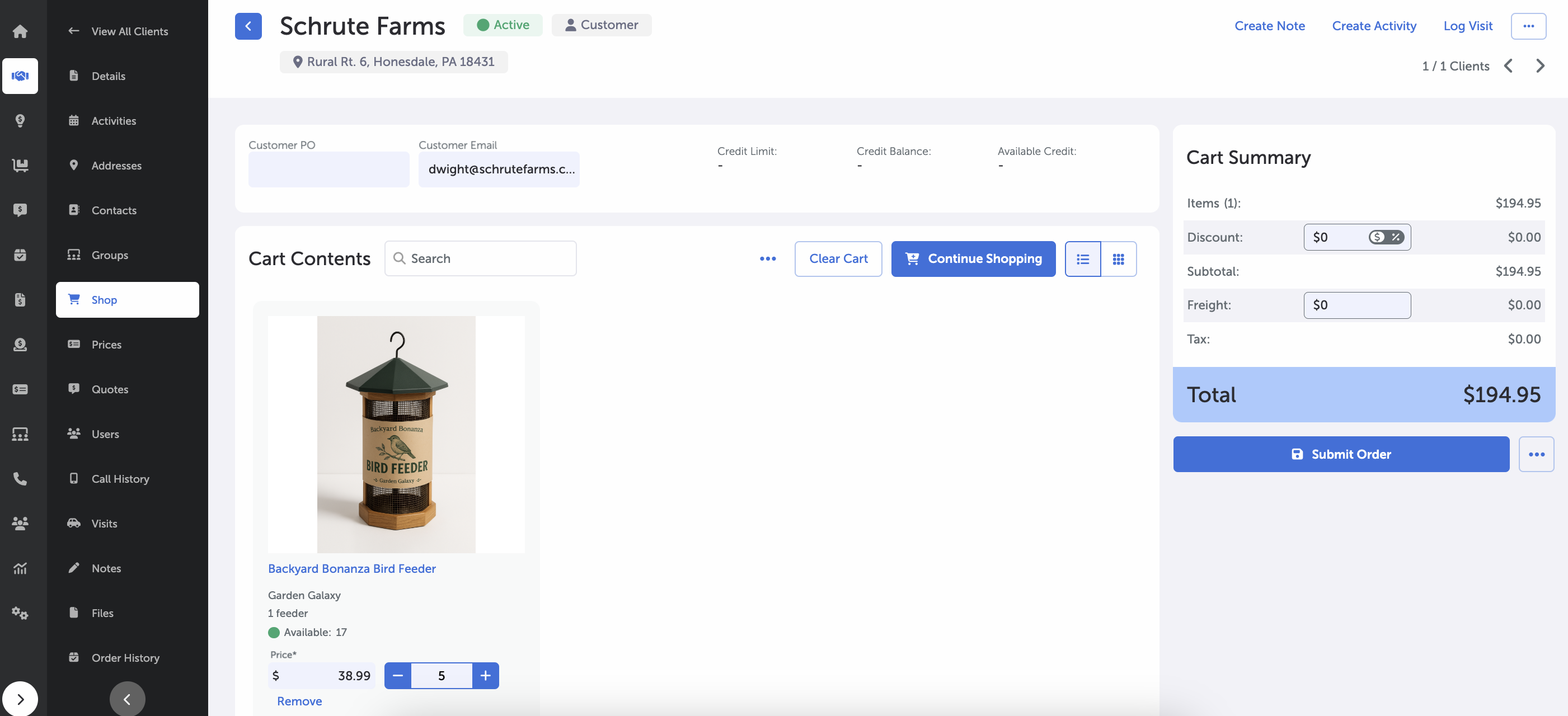Increase quantity with the plus button
Screen dimensions: 1568x716
[485, 675]
